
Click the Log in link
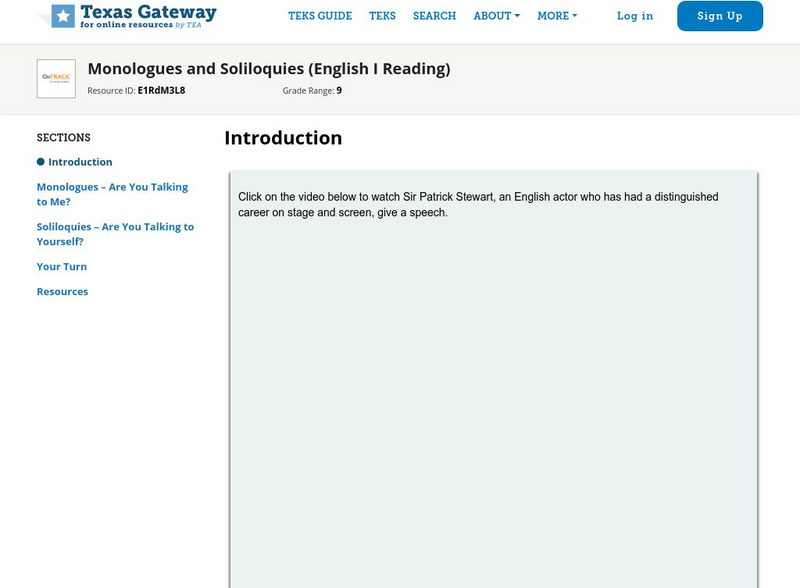(x=635, y=16)
